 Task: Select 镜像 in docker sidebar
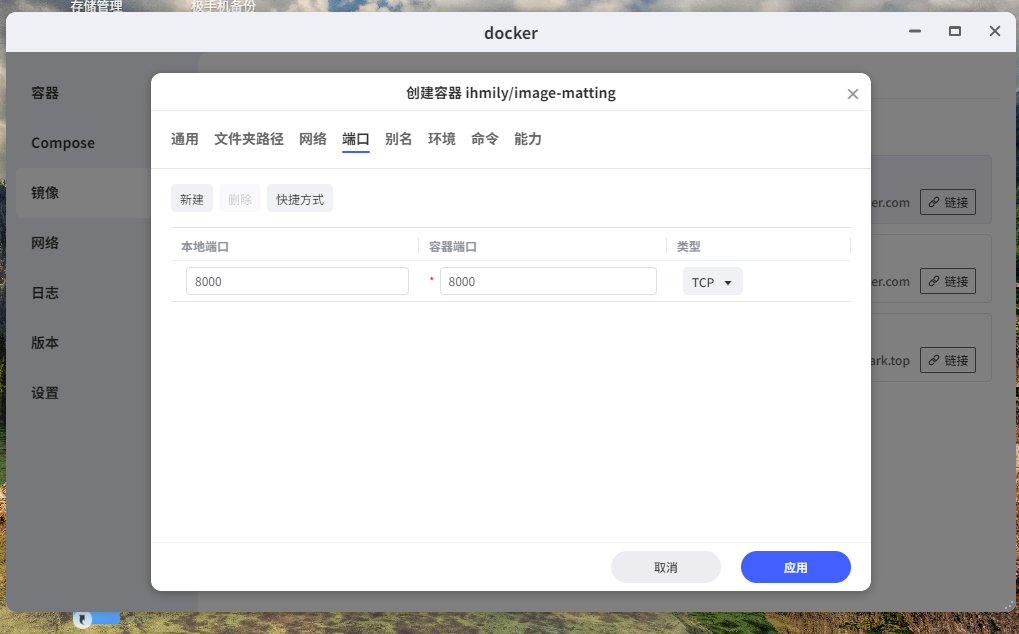pyautogui.click(x=45, y=193)
